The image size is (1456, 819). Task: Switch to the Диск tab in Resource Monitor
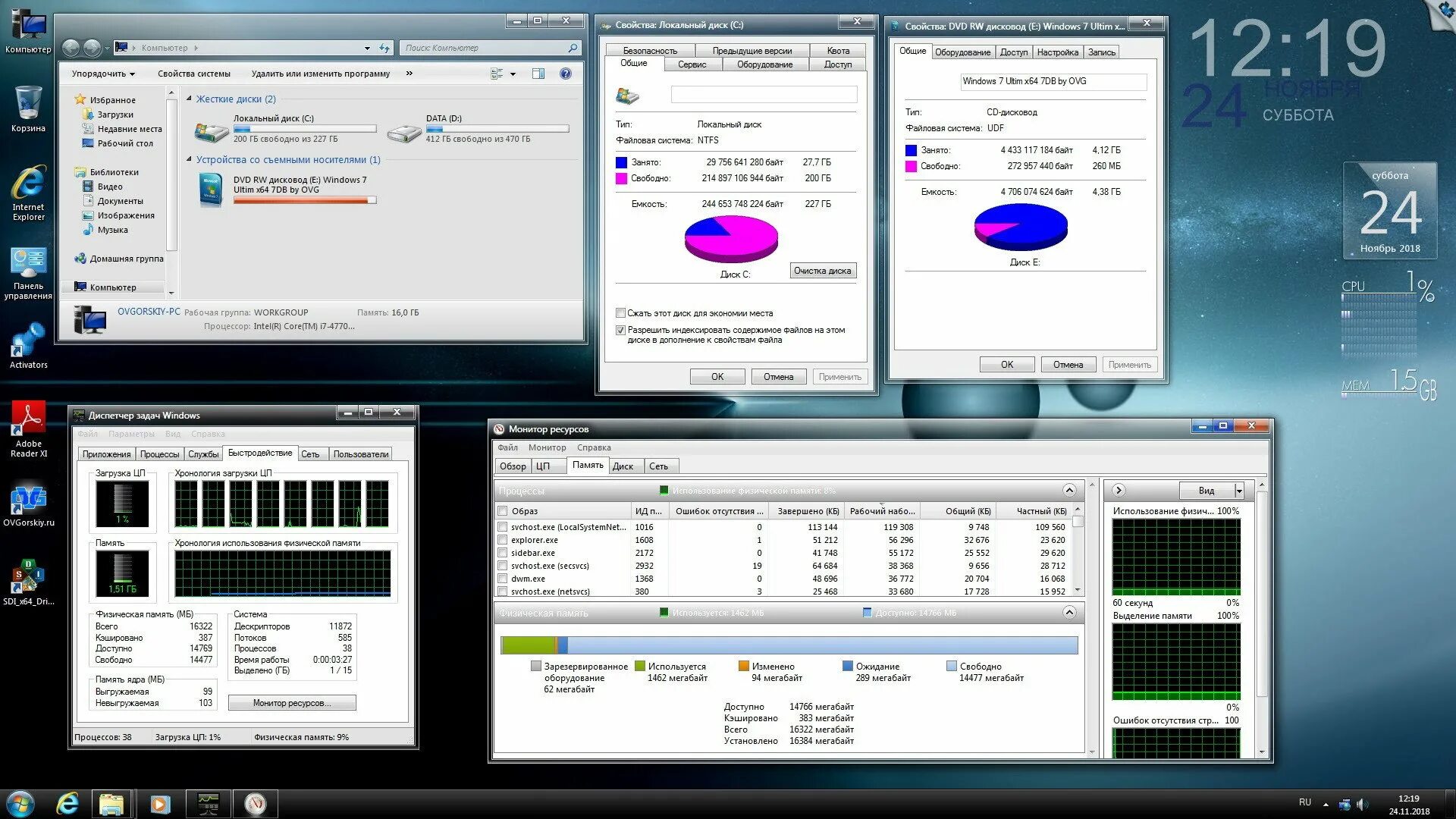pyautogui.click(x=623, y=466)
